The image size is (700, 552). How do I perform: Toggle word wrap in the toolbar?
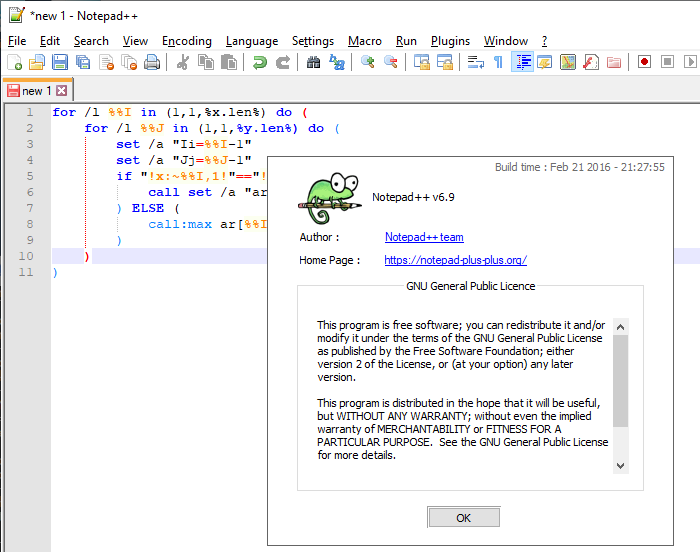(475, 62)
